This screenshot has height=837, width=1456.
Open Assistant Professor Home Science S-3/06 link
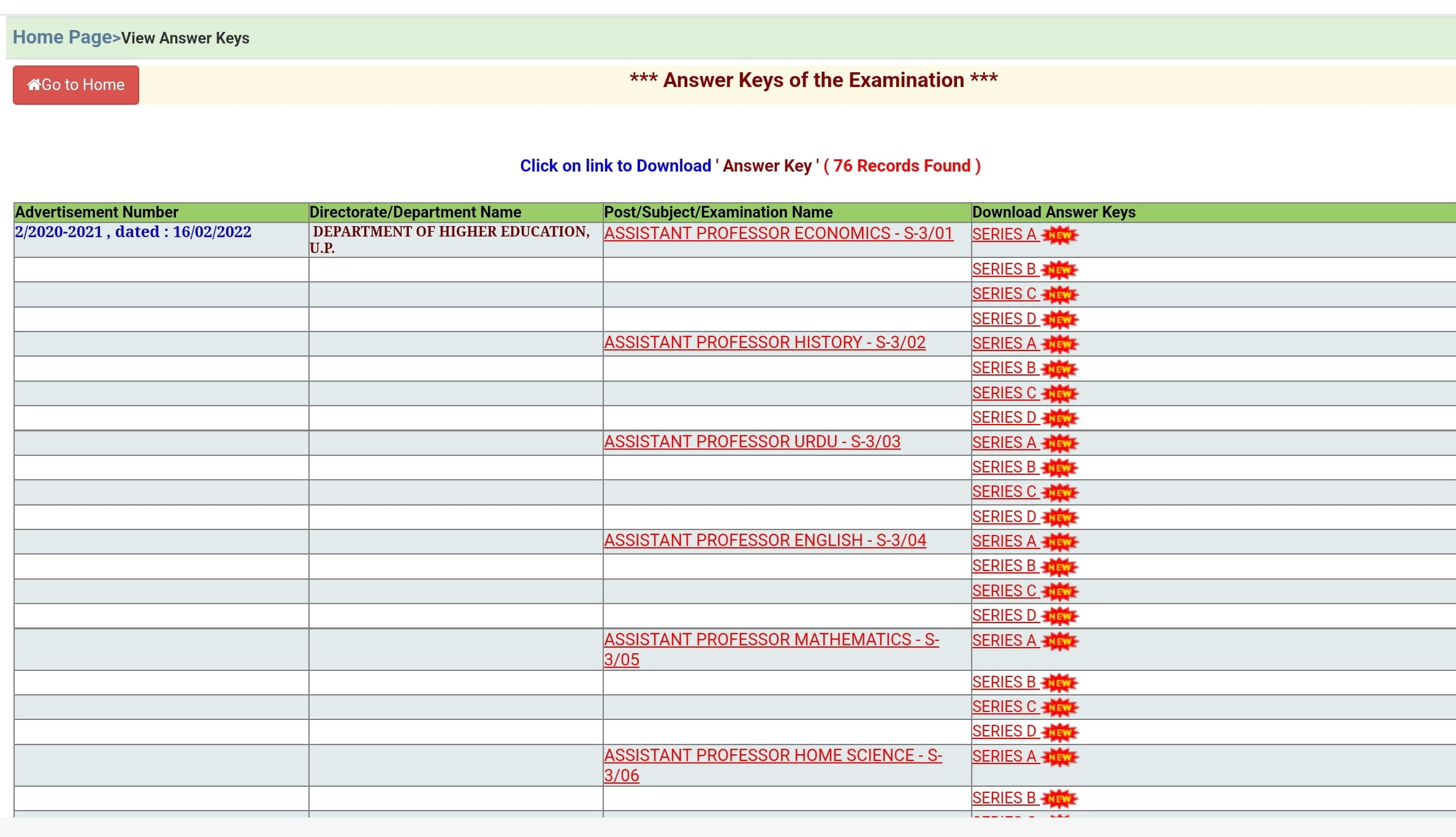(772, 756)
